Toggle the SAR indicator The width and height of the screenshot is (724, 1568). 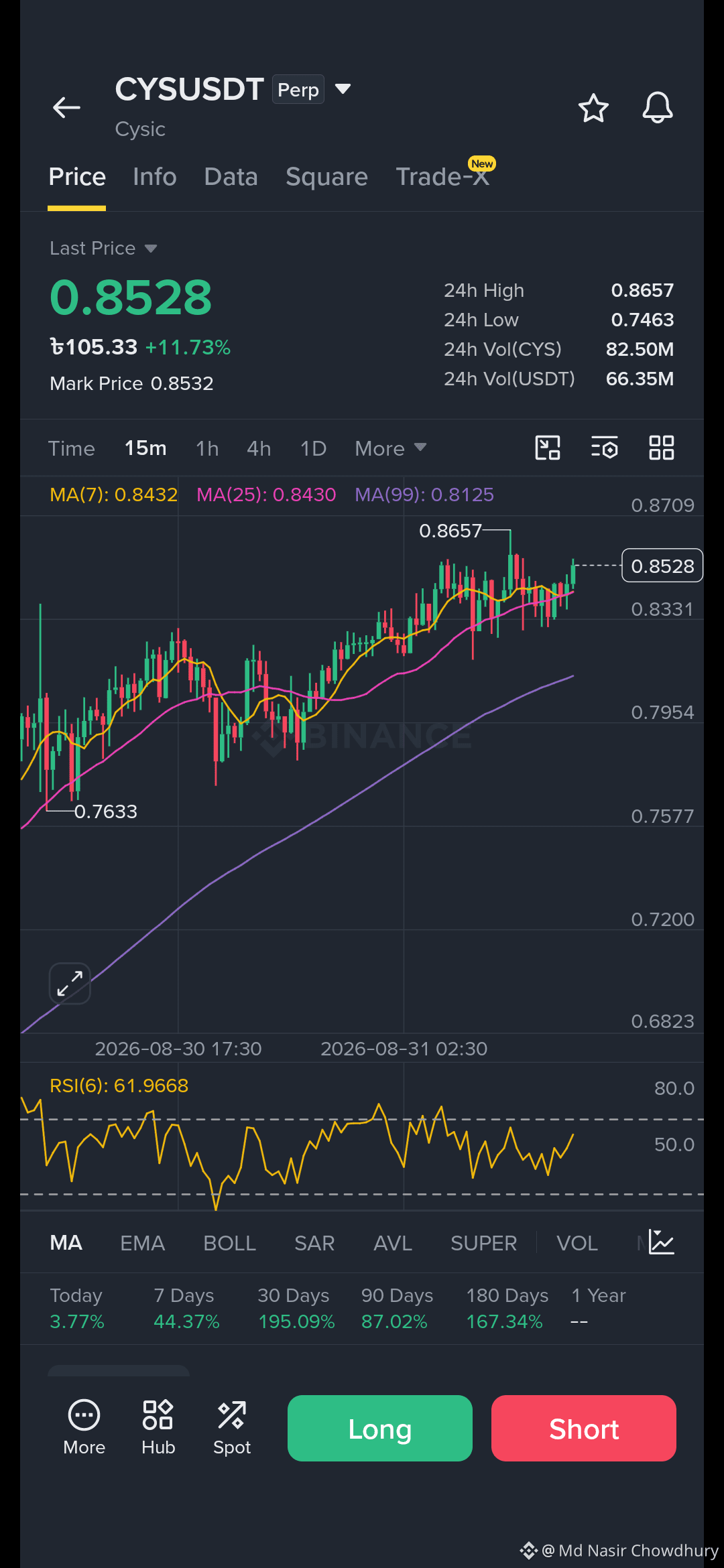coord(314,1243)
